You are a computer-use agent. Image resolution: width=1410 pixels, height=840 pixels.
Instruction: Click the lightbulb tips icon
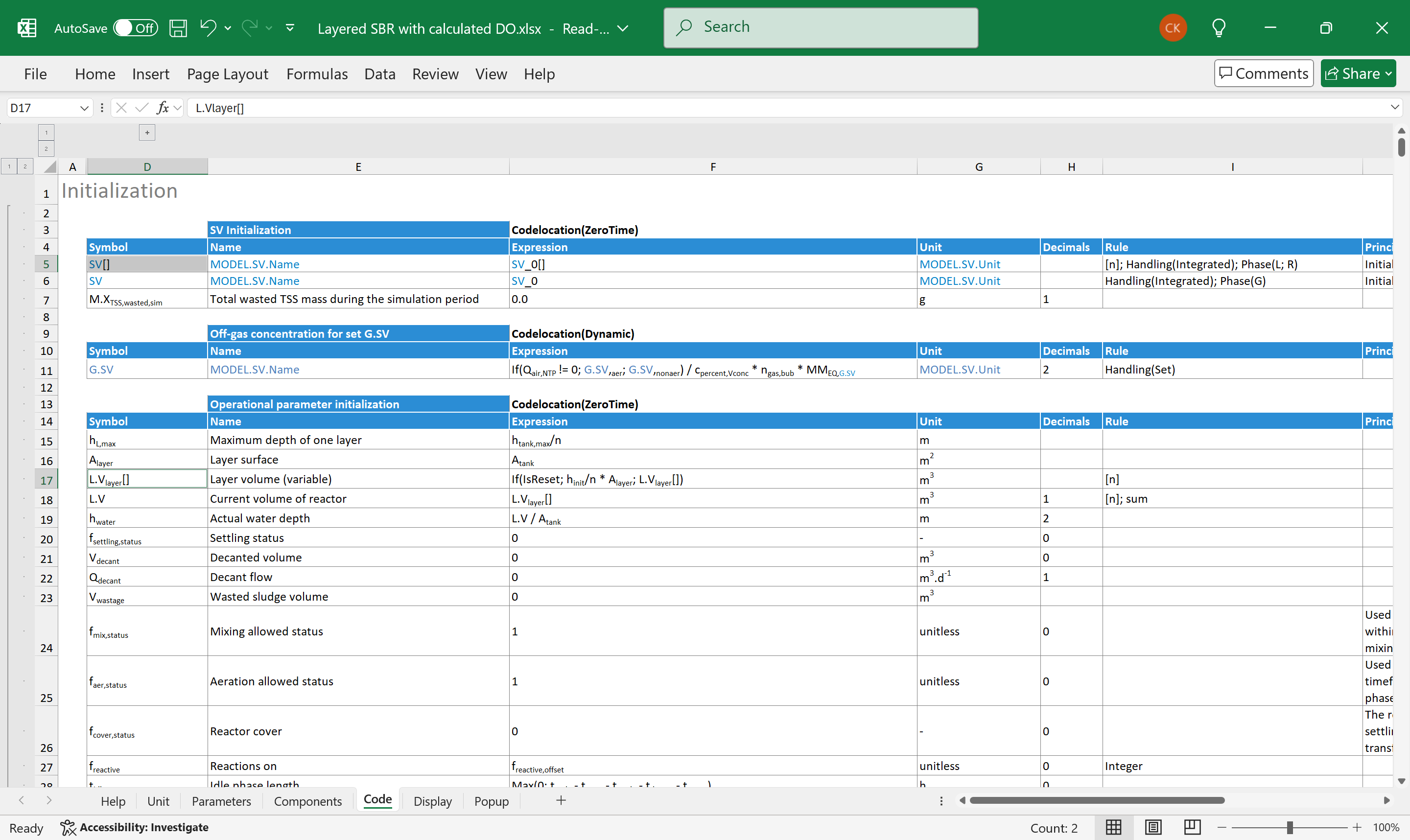1219,28
